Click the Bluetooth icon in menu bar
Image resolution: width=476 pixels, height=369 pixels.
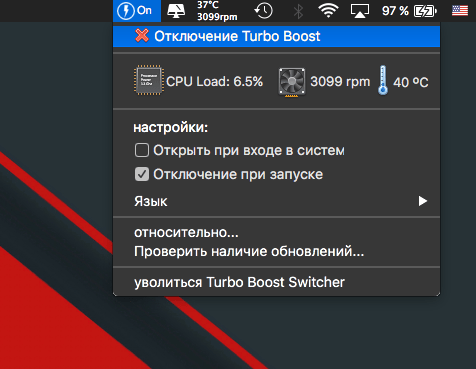[x=298, y=11]
